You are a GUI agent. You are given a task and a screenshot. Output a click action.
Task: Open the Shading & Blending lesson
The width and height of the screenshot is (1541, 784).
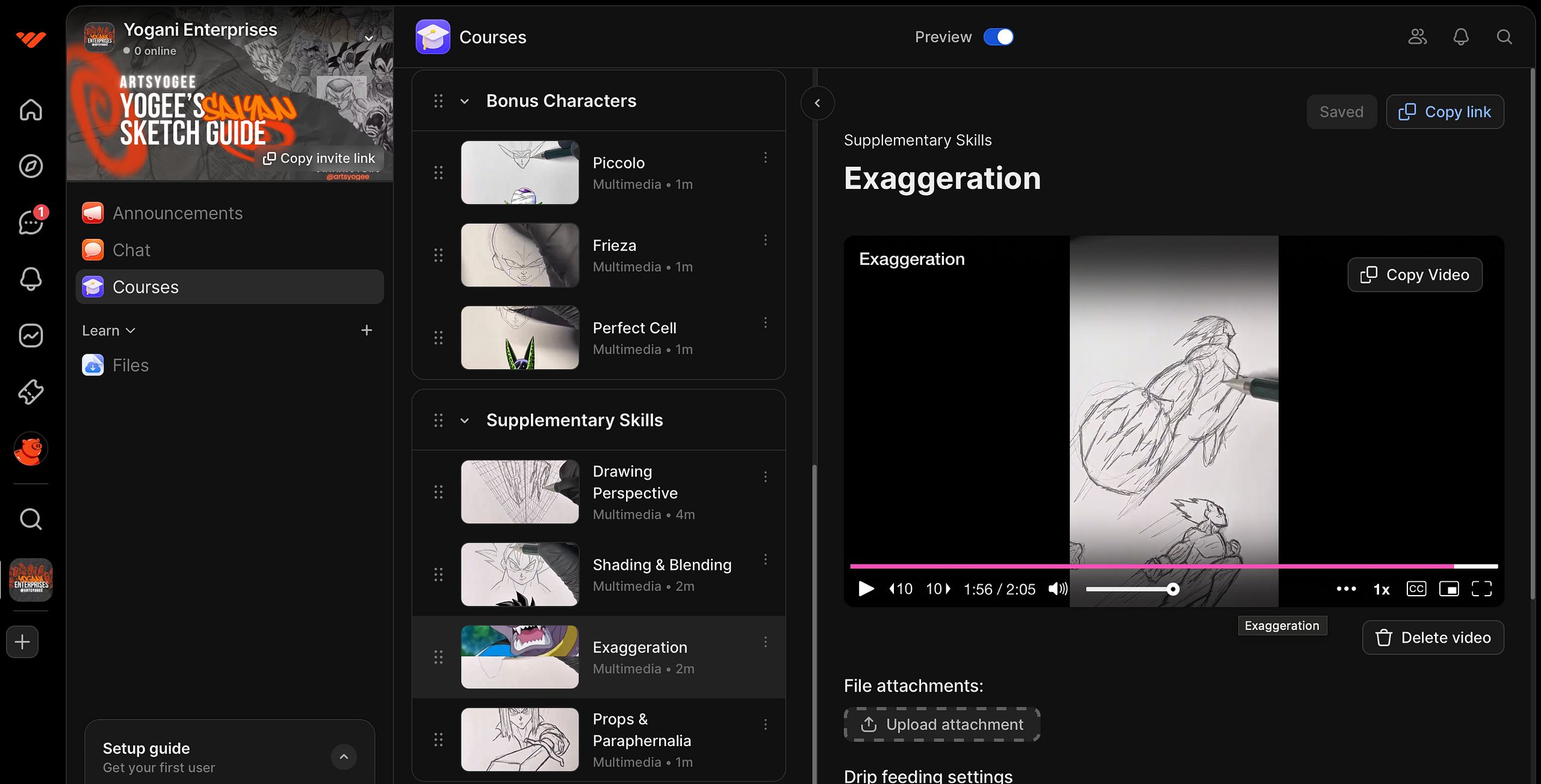599,575
